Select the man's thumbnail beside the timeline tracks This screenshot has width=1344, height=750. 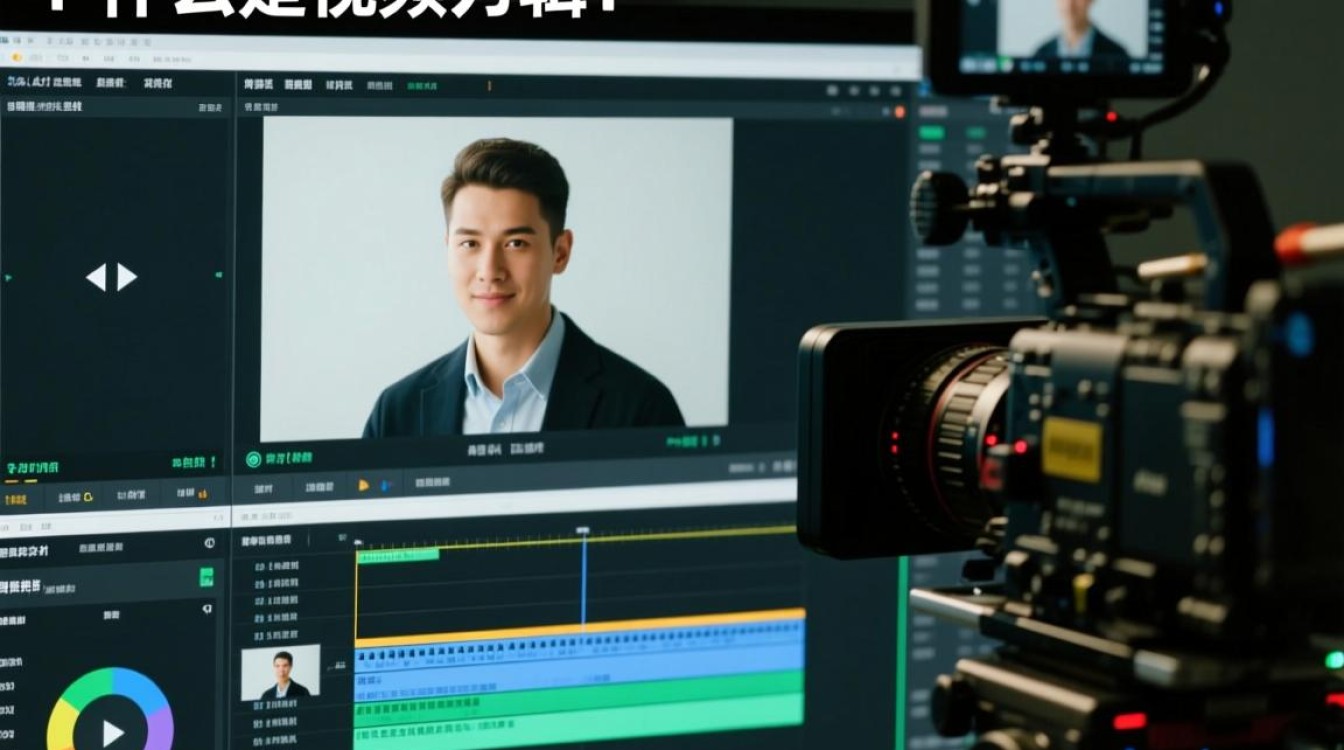pyautogui.click(x=281, y=672)
